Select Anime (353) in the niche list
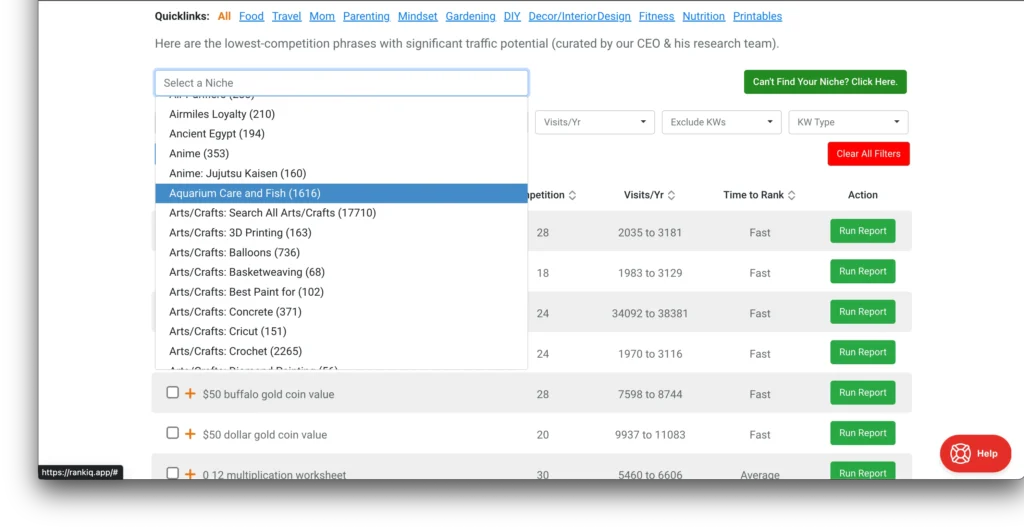This screenshot has width=1024, height=530. (x=341, y=153)
